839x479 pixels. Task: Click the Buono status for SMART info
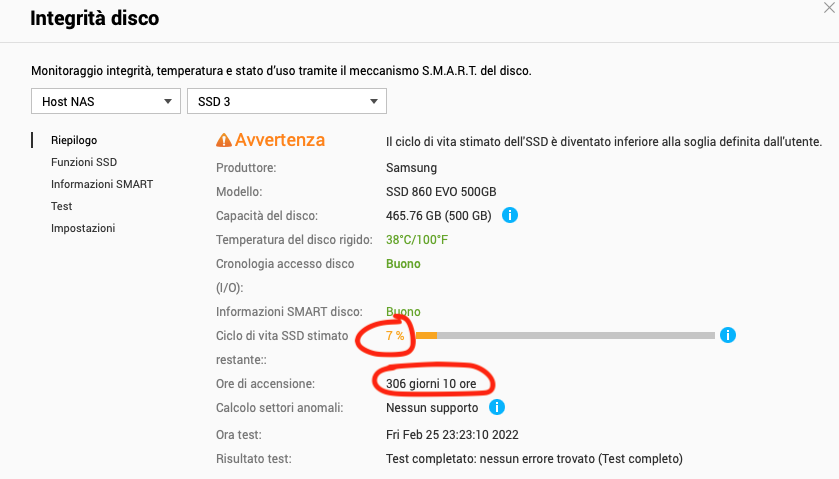coord(403,312)
